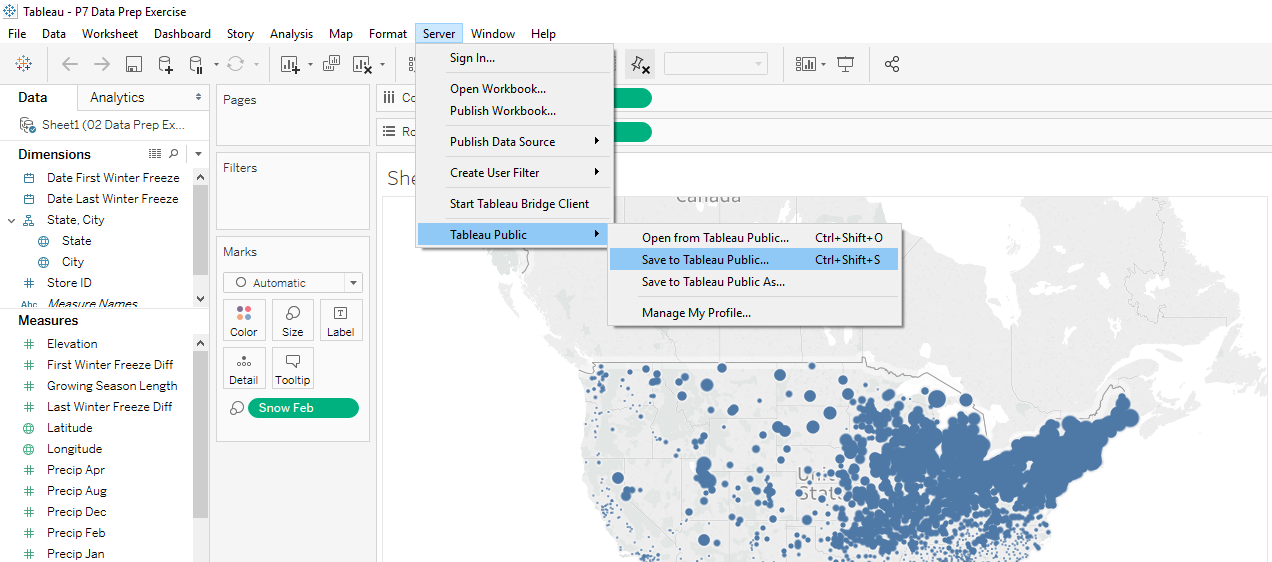Toggle the Fix Axes pin icon
The width and height of the screenshot is (1272, 562).
[x=639, y=64]
